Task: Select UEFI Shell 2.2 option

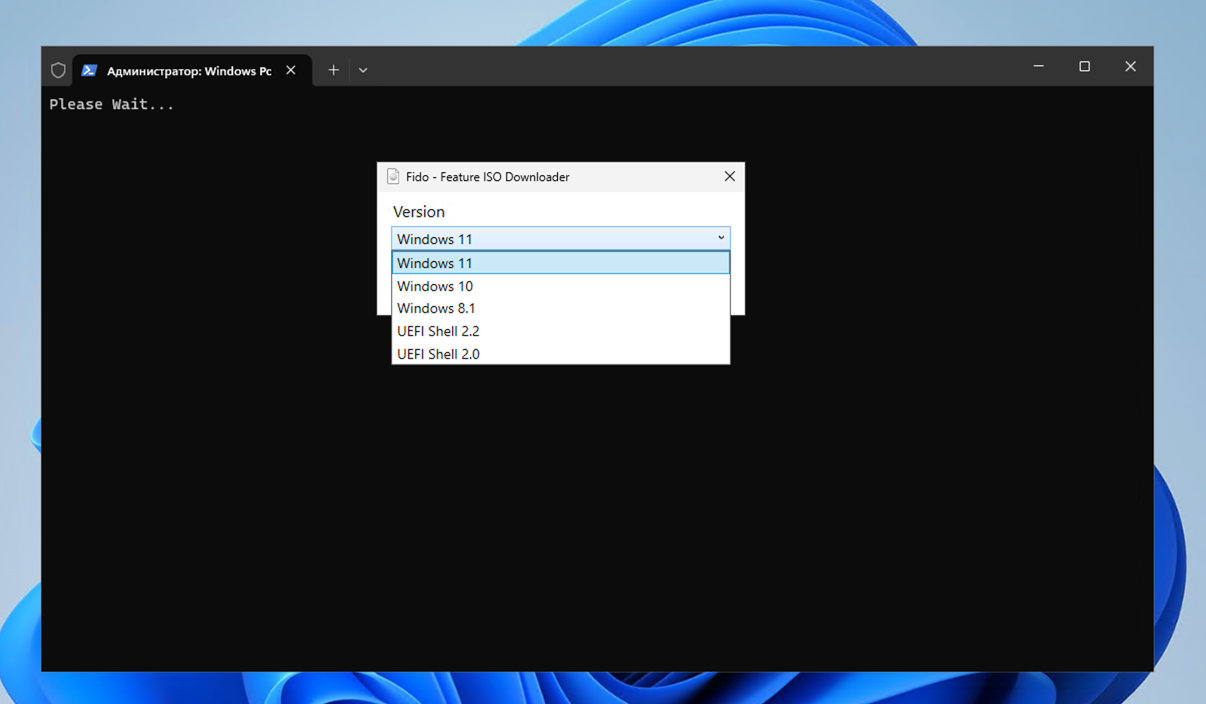Action: [x=560, y=331]
